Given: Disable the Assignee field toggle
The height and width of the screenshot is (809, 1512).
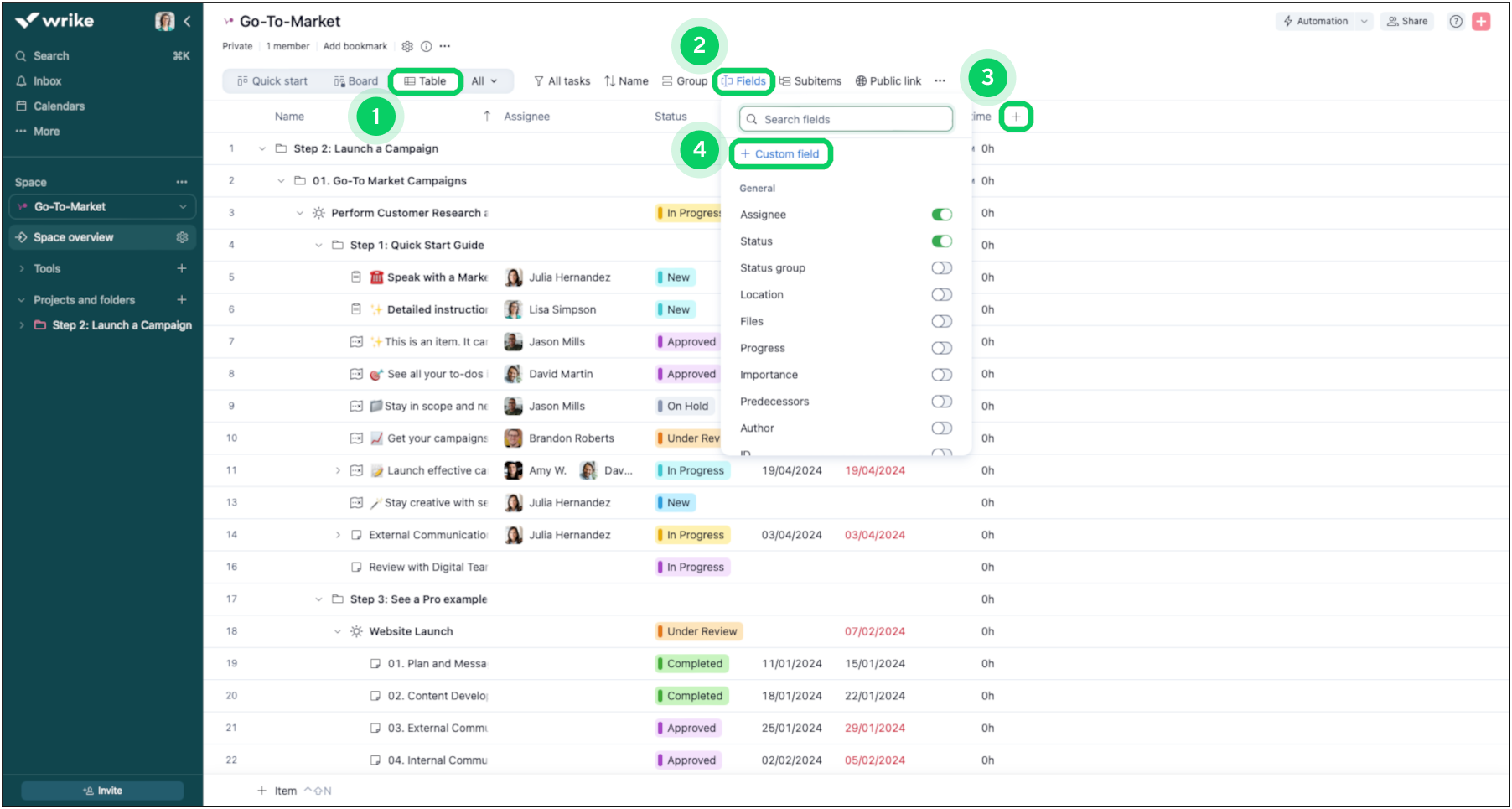Looking at the screenshot, I should tap(941, 215).
